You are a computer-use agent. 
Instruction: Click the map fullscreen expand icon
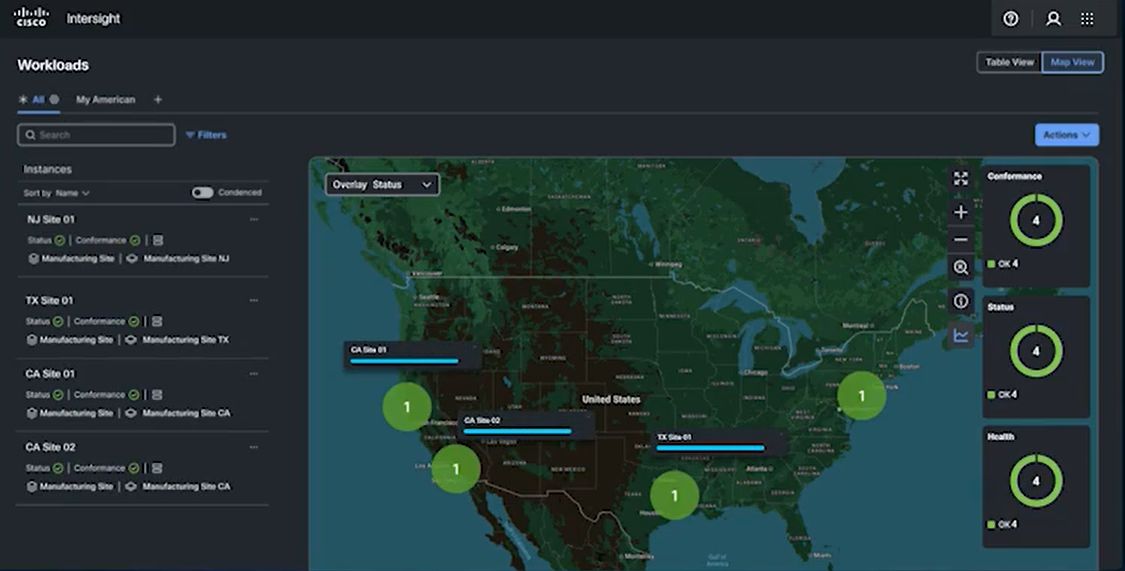pos(961,179)
